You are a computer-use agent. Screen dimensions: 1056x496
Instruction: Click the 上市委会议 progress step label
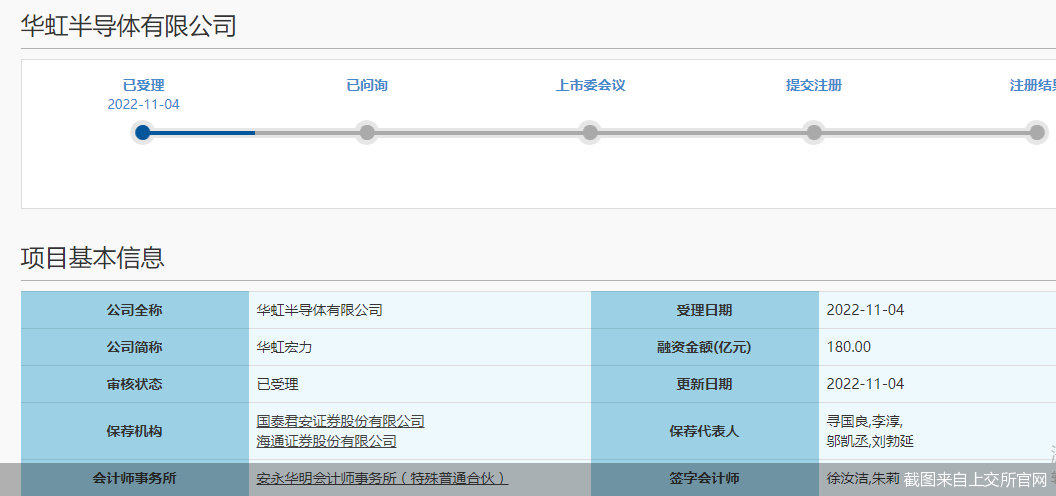click(x=591, y=86)
